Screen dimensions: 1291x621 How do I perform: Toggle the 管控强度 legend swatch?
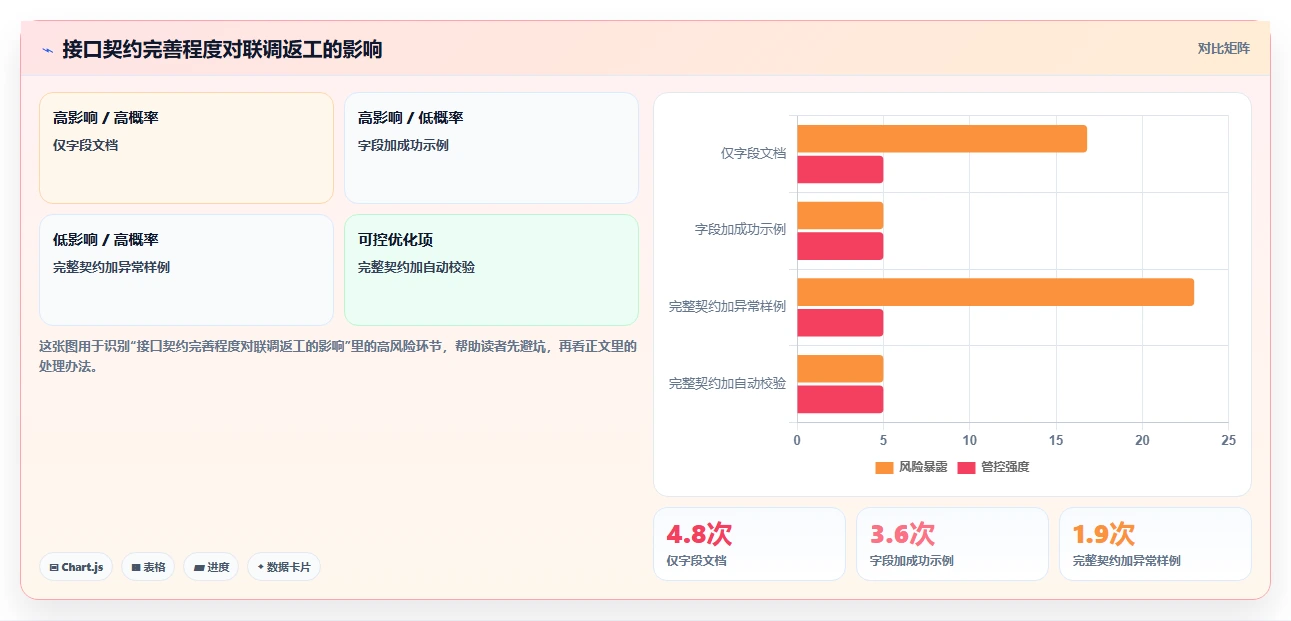coord(967,467)
